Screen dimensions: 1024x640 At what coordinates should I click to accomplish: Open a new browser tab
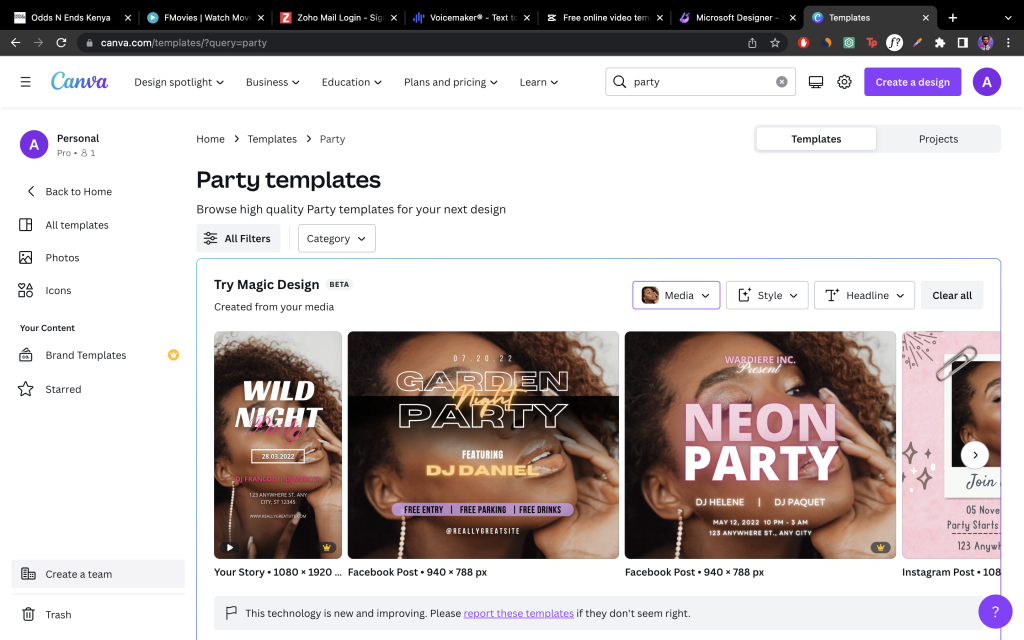(953, 18)
